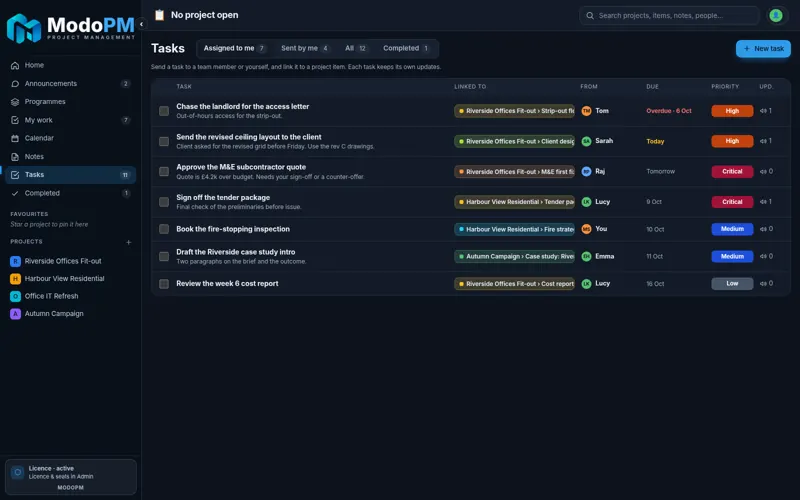Viewport: 800px width, 500px height.
Task: Click the Today due date
Action: [x=655, y=141]
